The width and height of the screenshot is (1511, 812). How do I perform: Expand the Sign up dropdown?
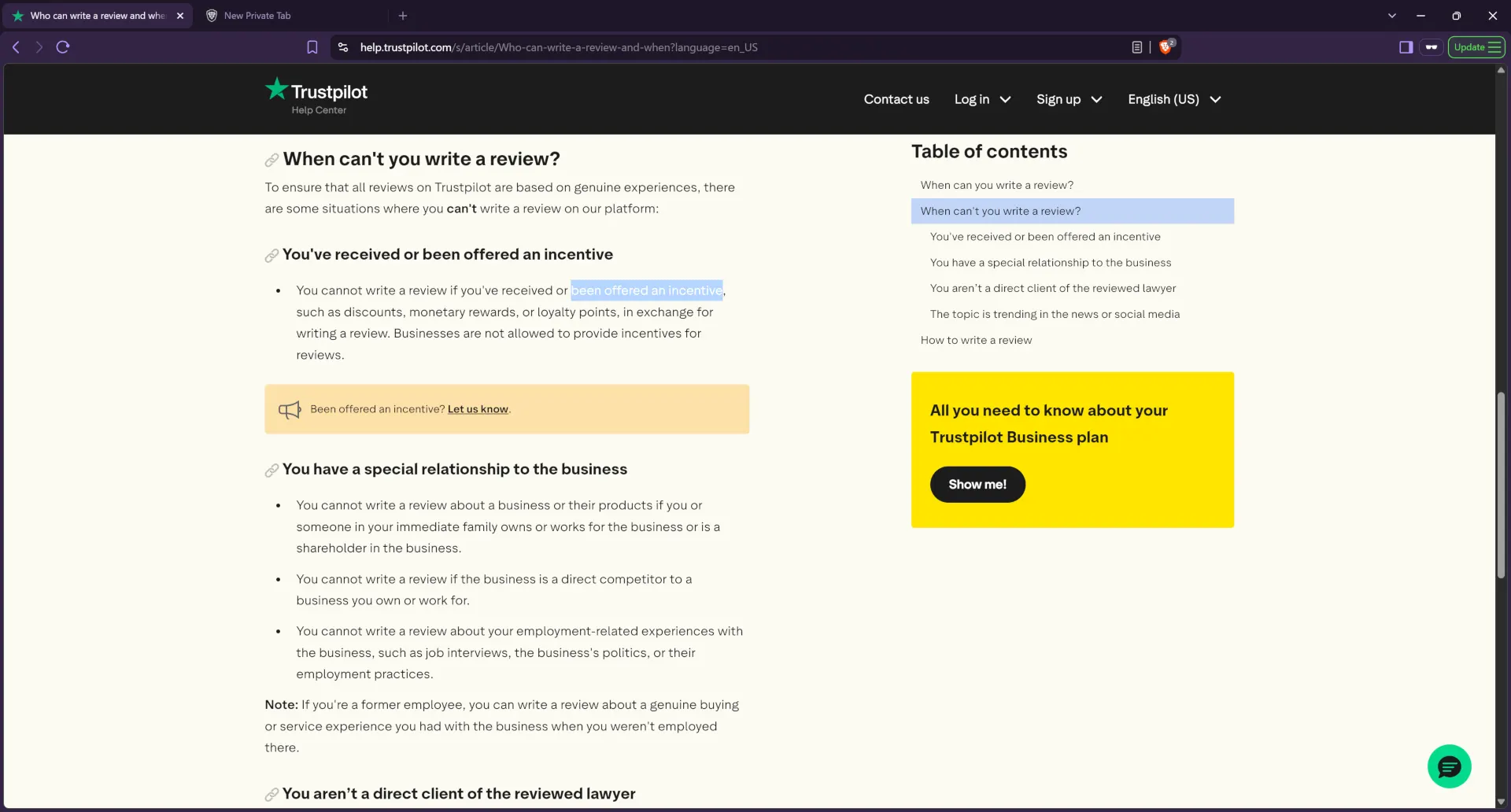[x=1070, y=99]
